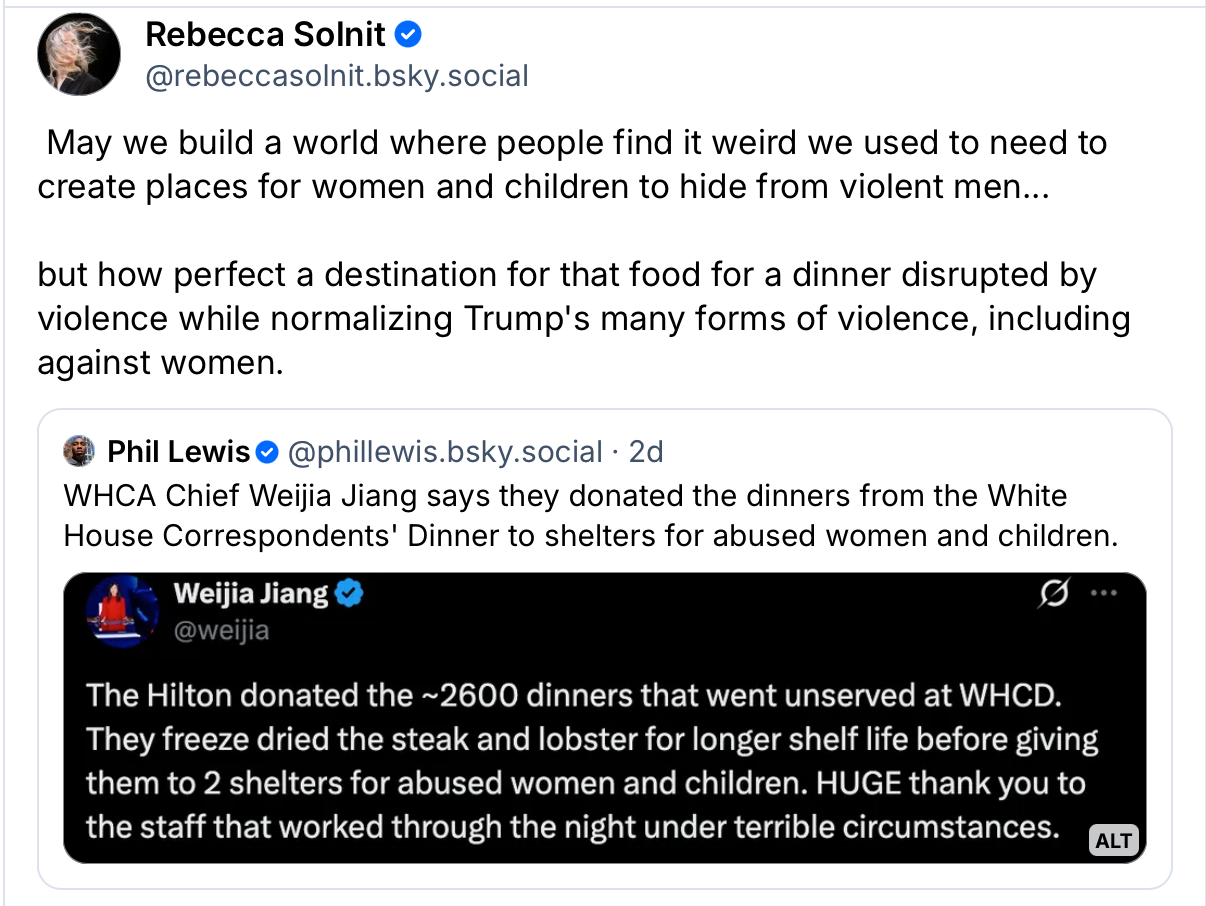Click Solnit's post text starting "May we build"
Image resolution: width=1206 pixels, height=906 pixels.
click(x=572, y=165)
